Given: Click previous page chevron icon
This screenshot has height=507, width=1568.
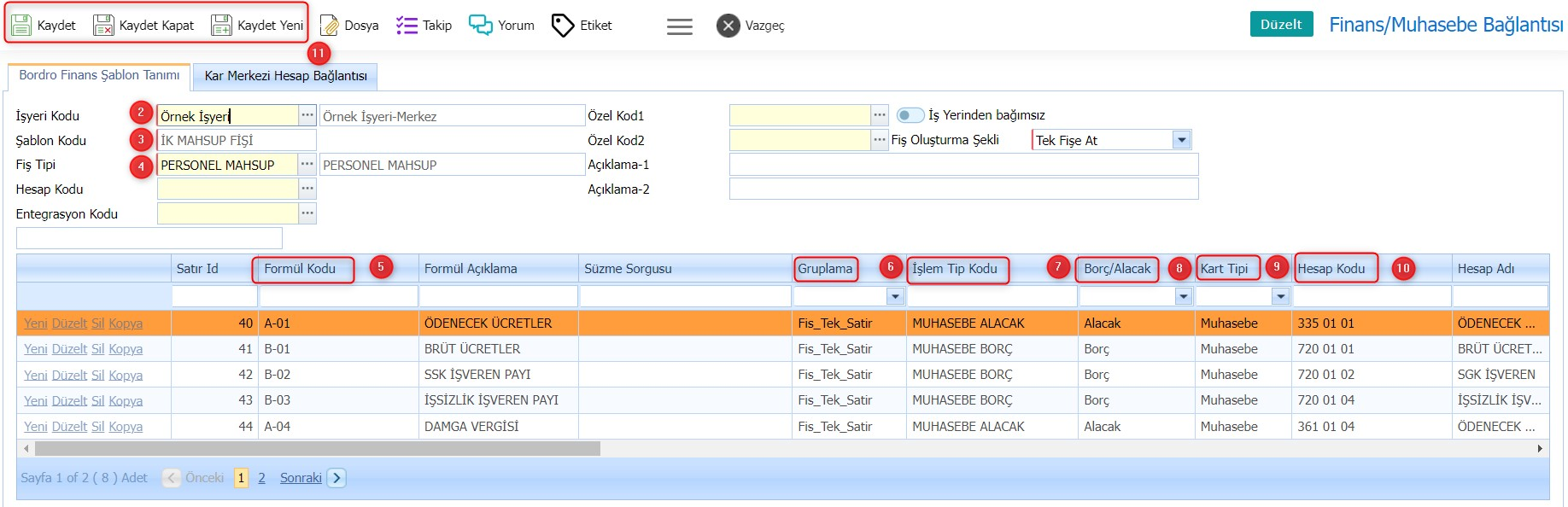Looking at the screenshot, I should click(172, 478).
